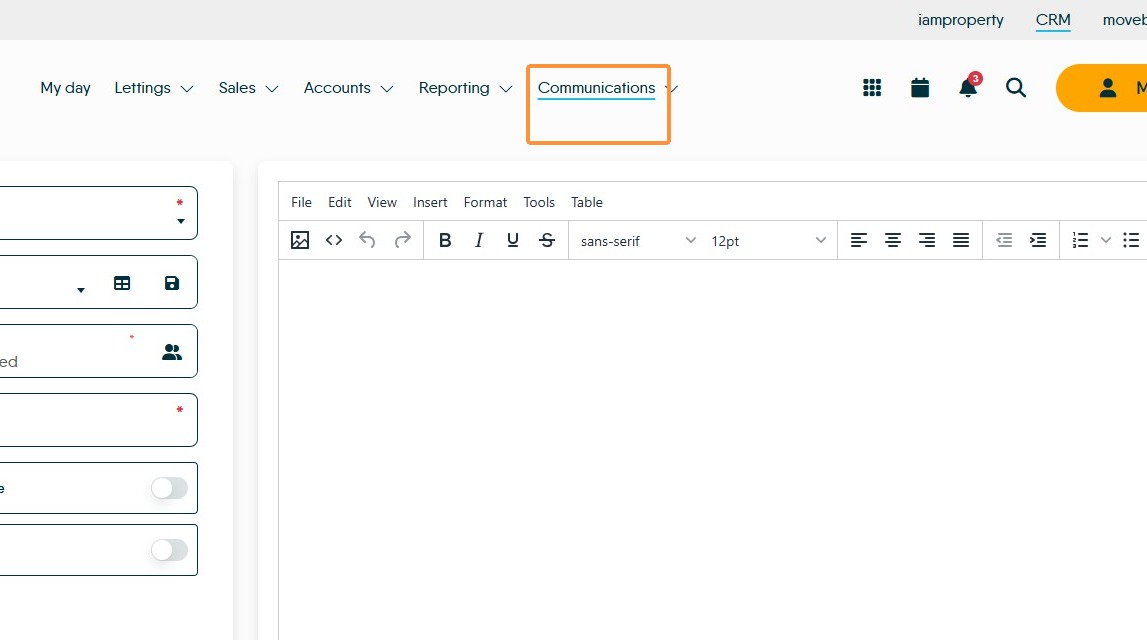The height and width of the screenshot is (640, 1147).
Task: Switch to iamproperty
Action: click(960, 20)
